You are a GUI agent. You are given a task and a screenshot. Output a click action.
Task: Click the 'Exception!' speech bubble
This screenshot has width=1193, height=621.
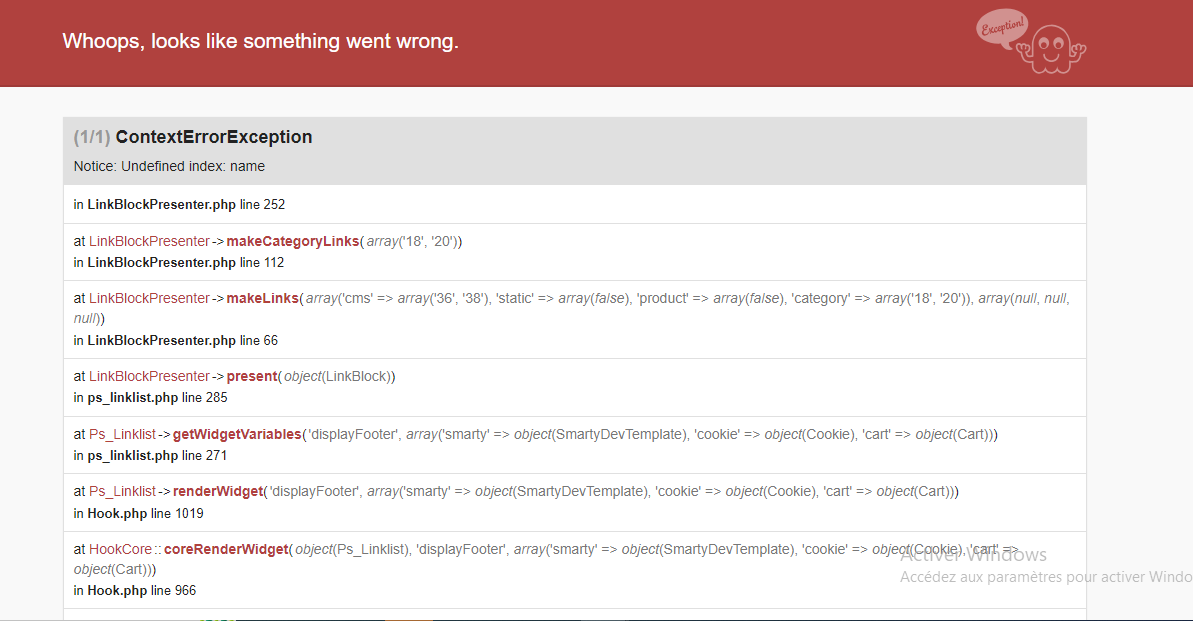click(x=1002, y=28)
